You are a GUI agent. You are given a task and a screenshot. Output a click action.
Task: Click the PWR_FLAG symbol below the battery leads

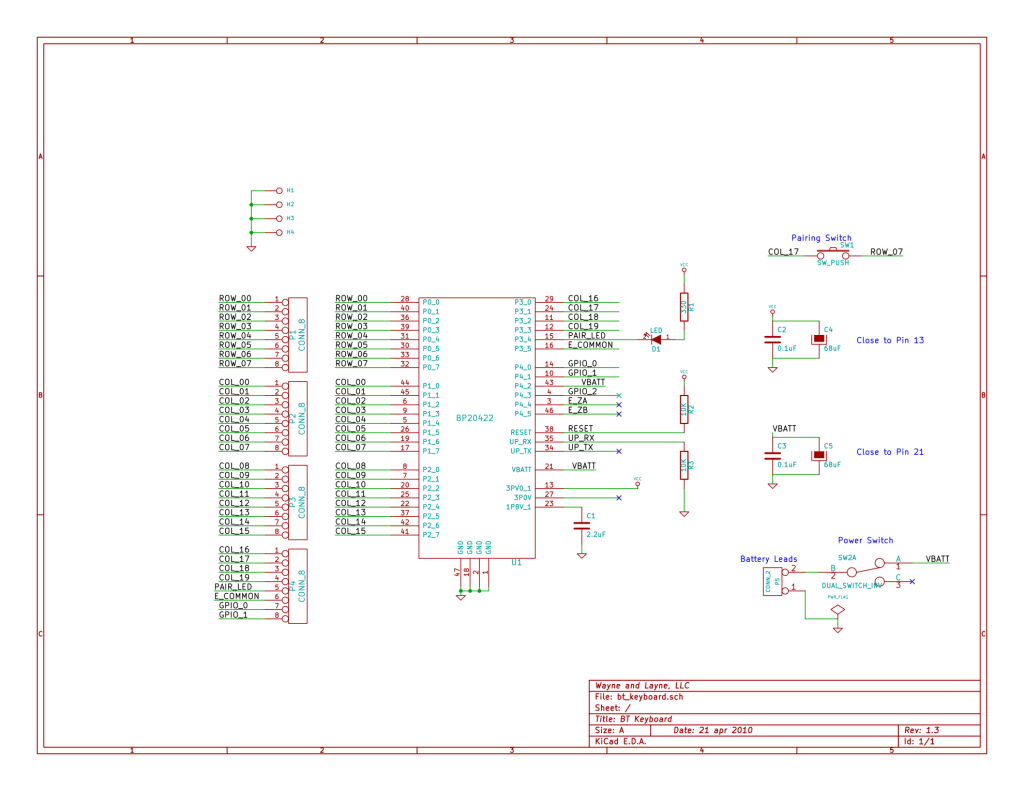(x=838, y=608)
